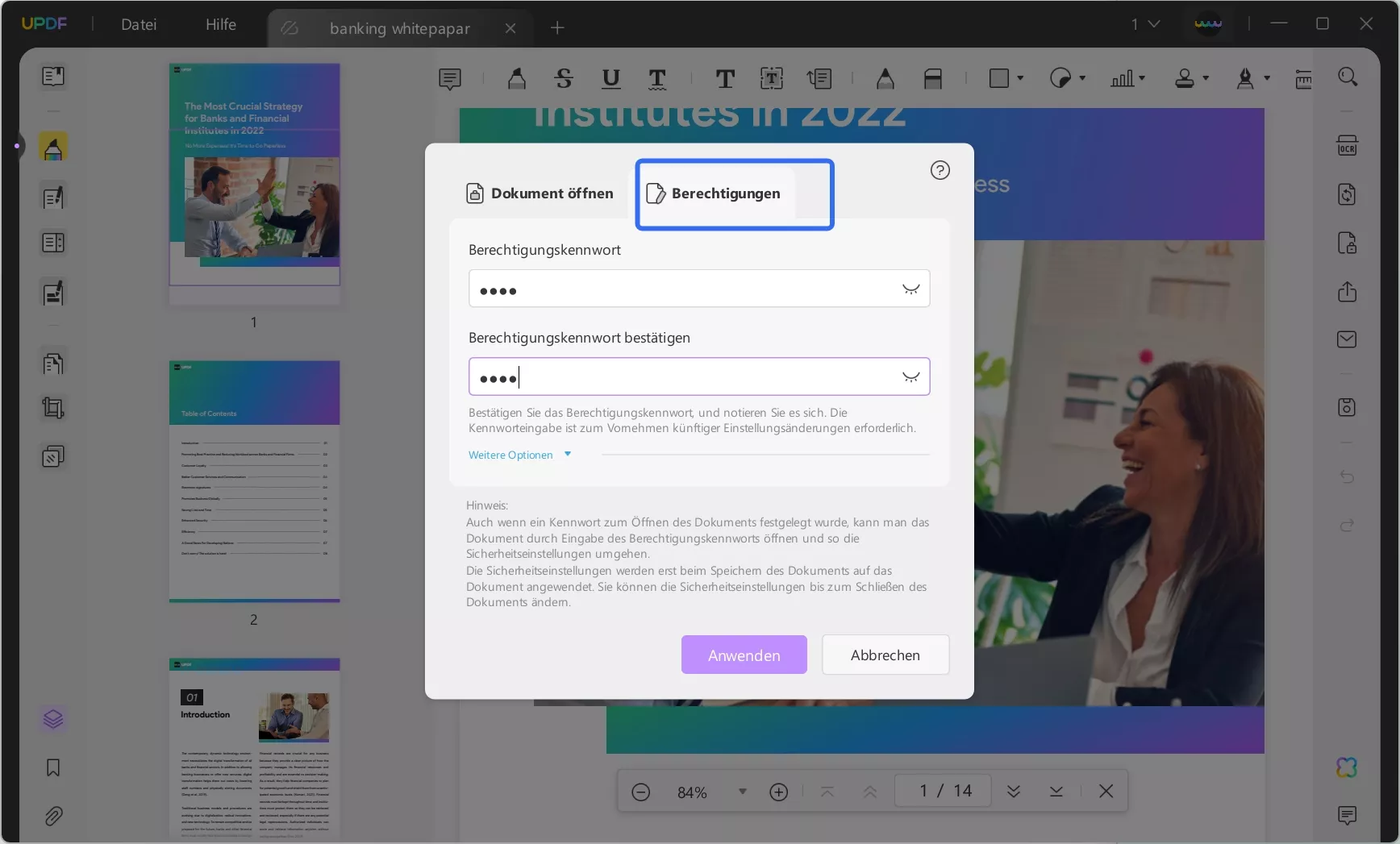Toggle visibility of the confirm password field
Image resolution: width=1400 pixels, height=844 pixels.
pyautogui.click(x=910, y=376)
